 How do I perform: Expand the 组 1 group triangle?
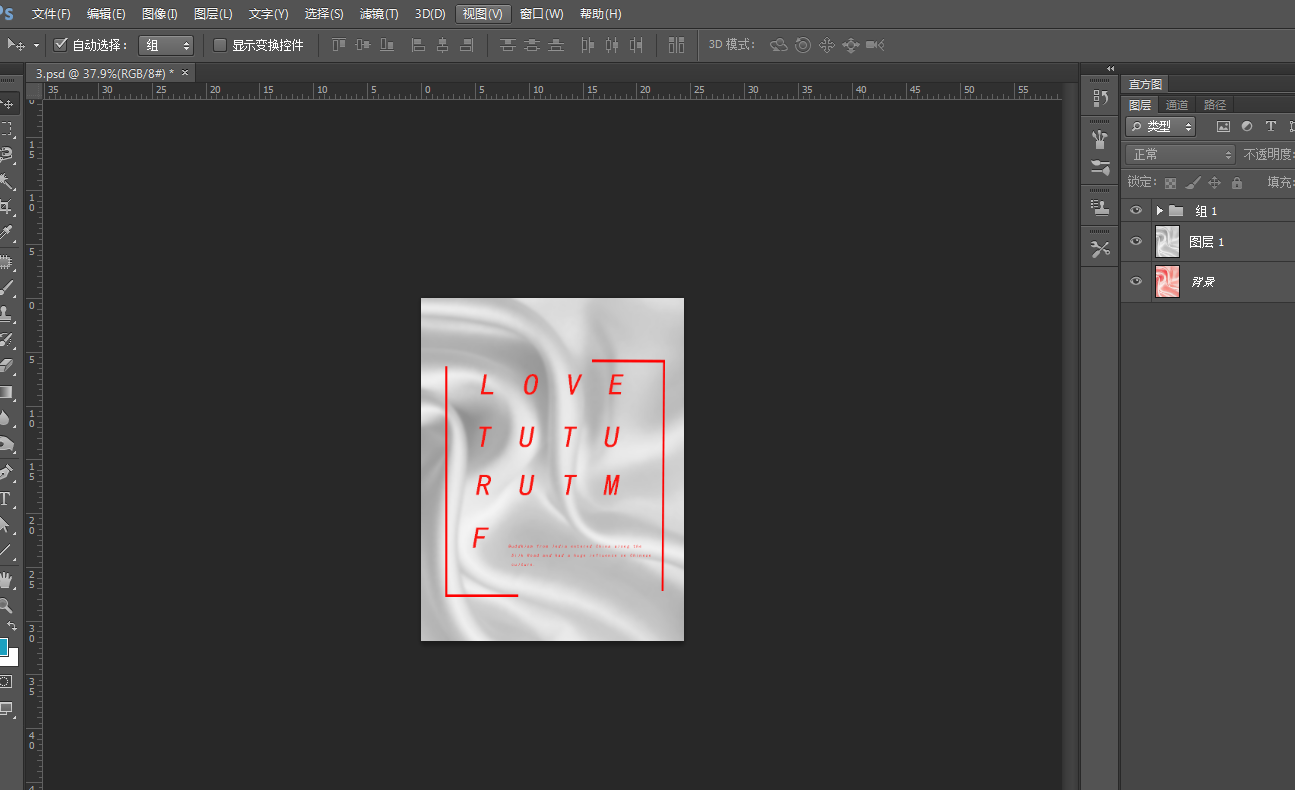tap(1159, 211)
